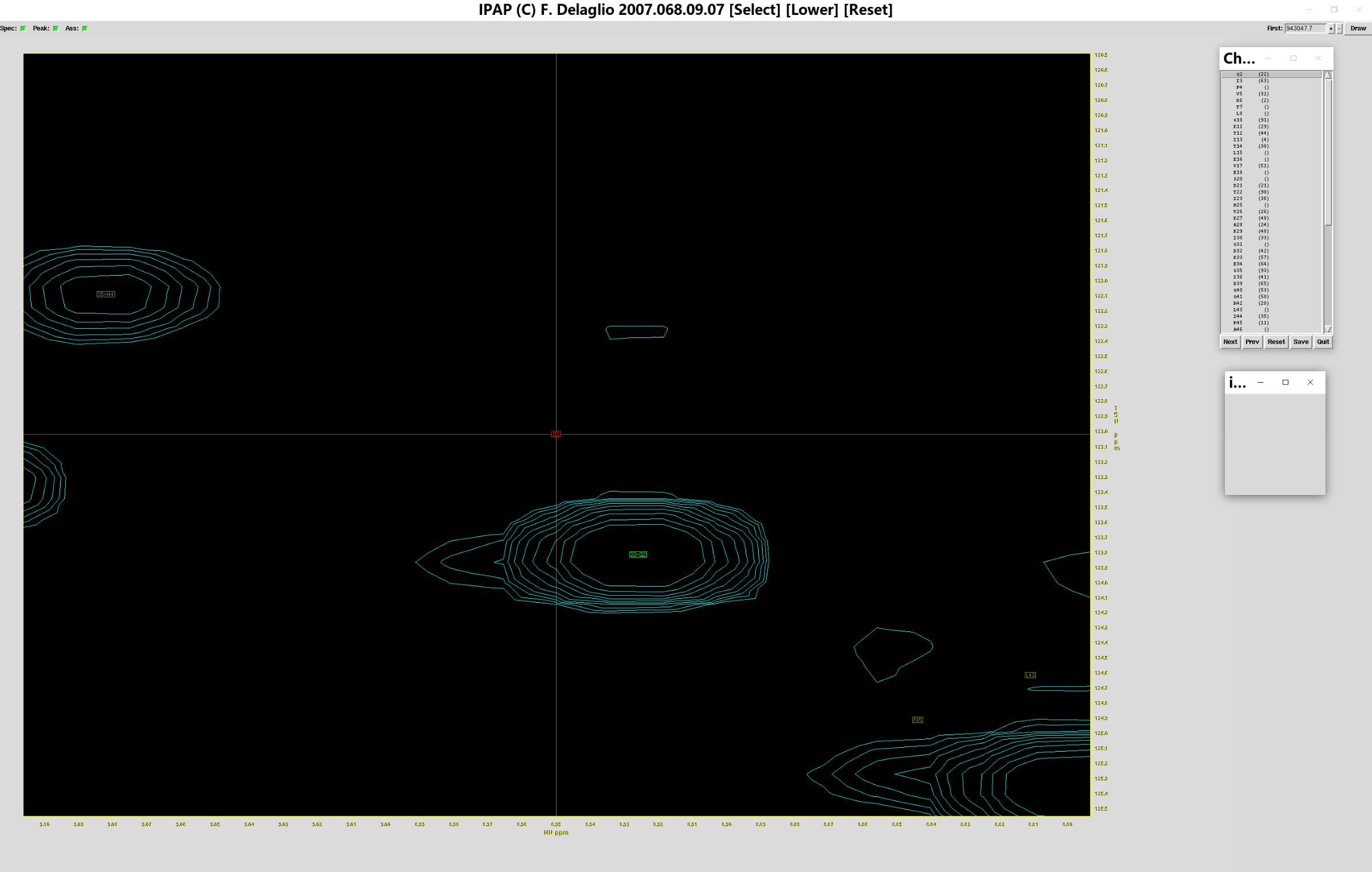Click the First contour level input field
This screenshot has height=872, width=1372.
(x=1305, y=29)
